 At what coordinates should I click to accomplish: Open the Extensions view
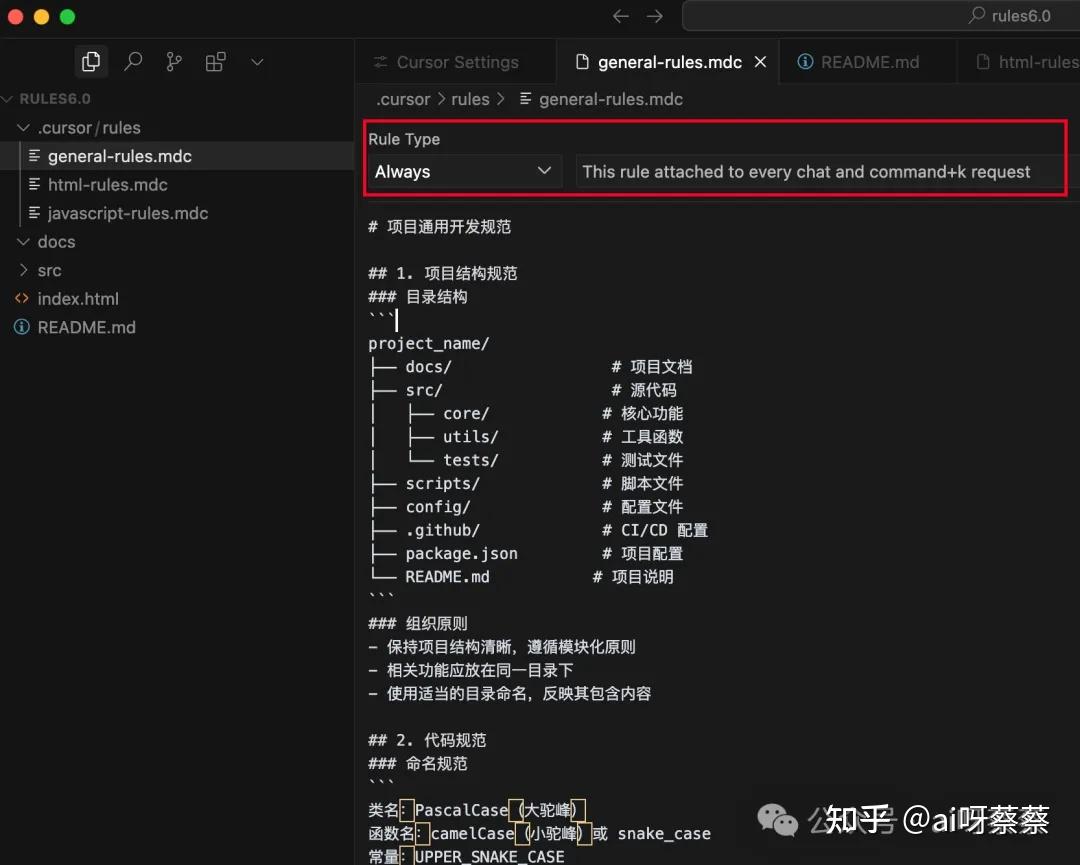[214, 61]
